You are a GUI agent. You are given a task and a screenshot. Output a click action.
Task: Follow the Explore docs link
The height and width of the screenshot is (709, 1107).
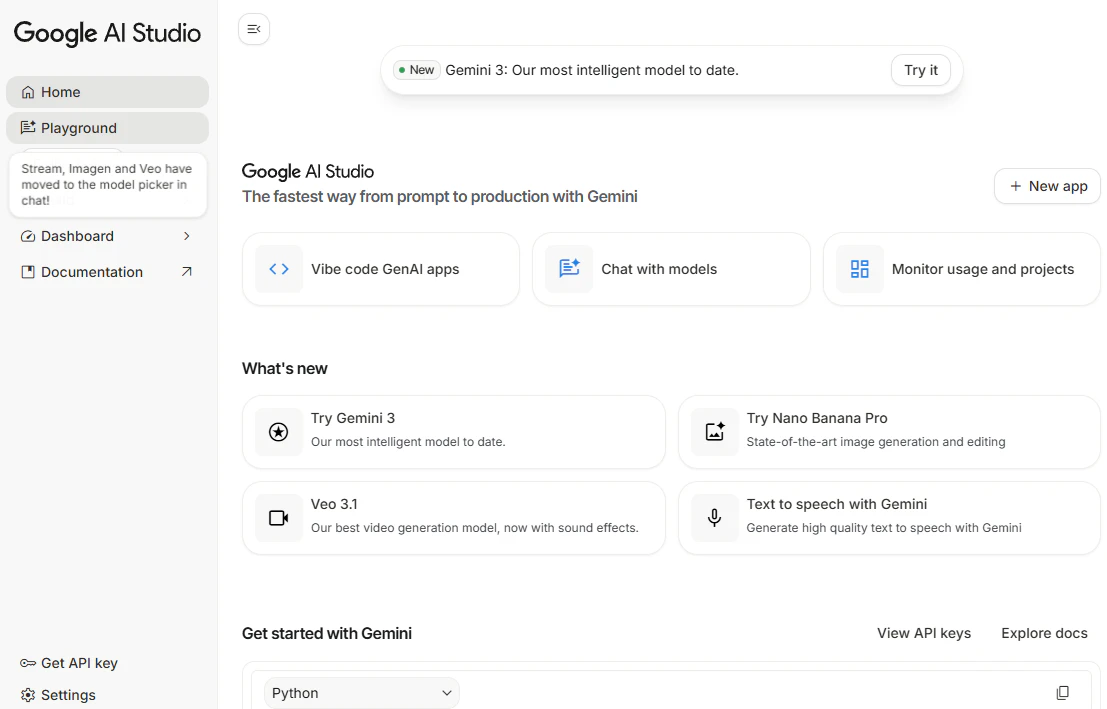coord(1044,633)
